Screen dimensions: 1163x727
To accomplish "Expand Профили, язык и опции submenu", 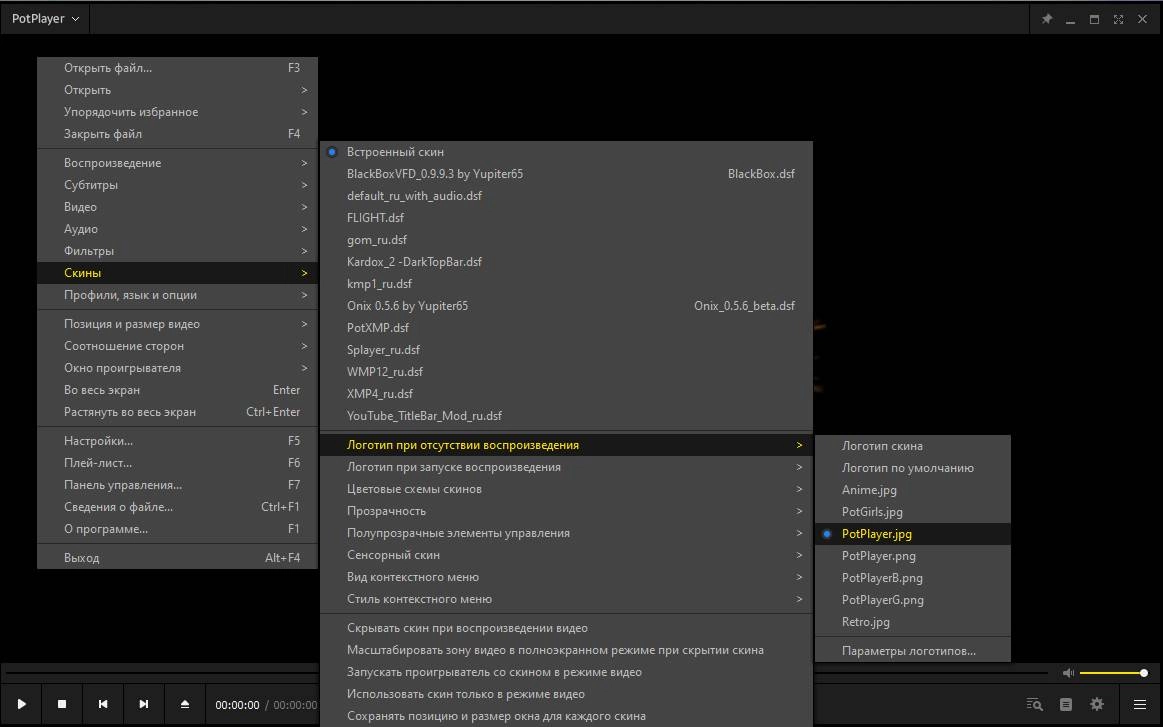I will tap(177, 295).
